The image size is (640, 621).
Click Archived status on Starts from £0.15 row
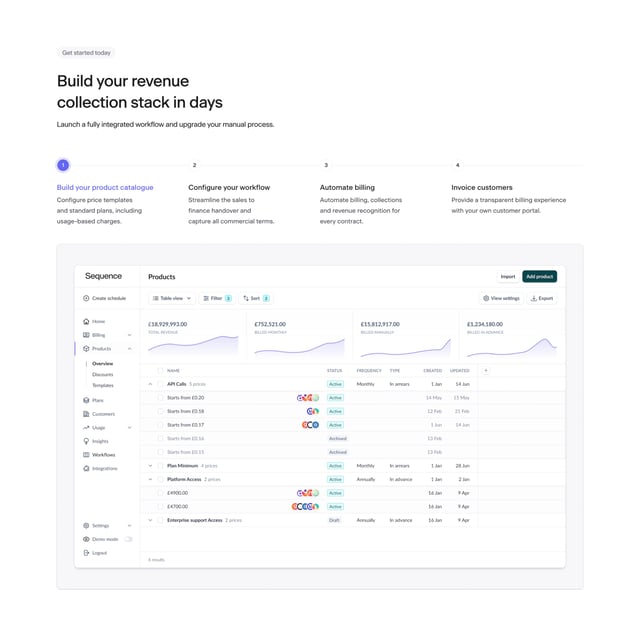(x=338, y=452)
